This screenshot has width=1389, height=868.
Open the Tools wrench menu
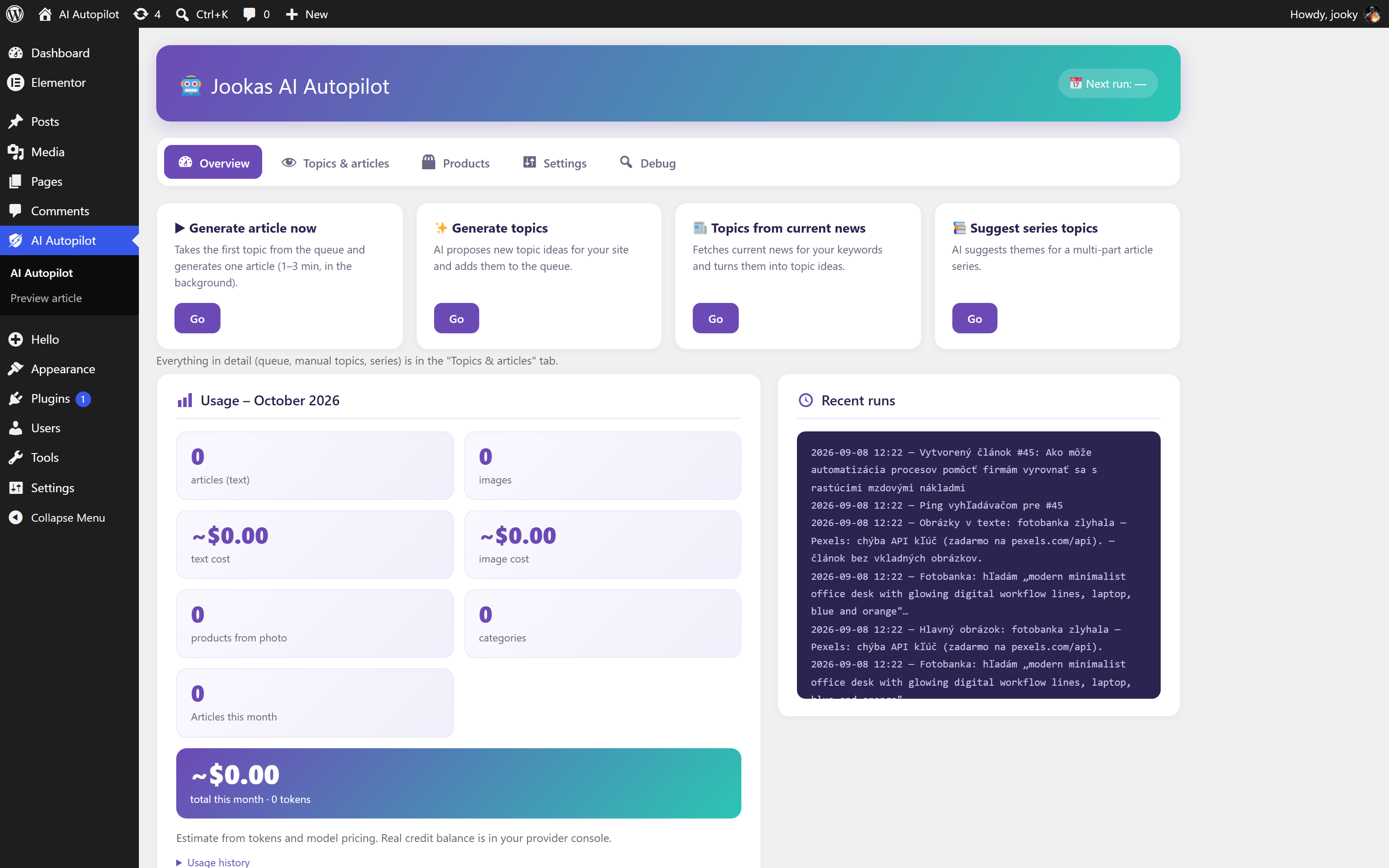click(x=69, y=457)
